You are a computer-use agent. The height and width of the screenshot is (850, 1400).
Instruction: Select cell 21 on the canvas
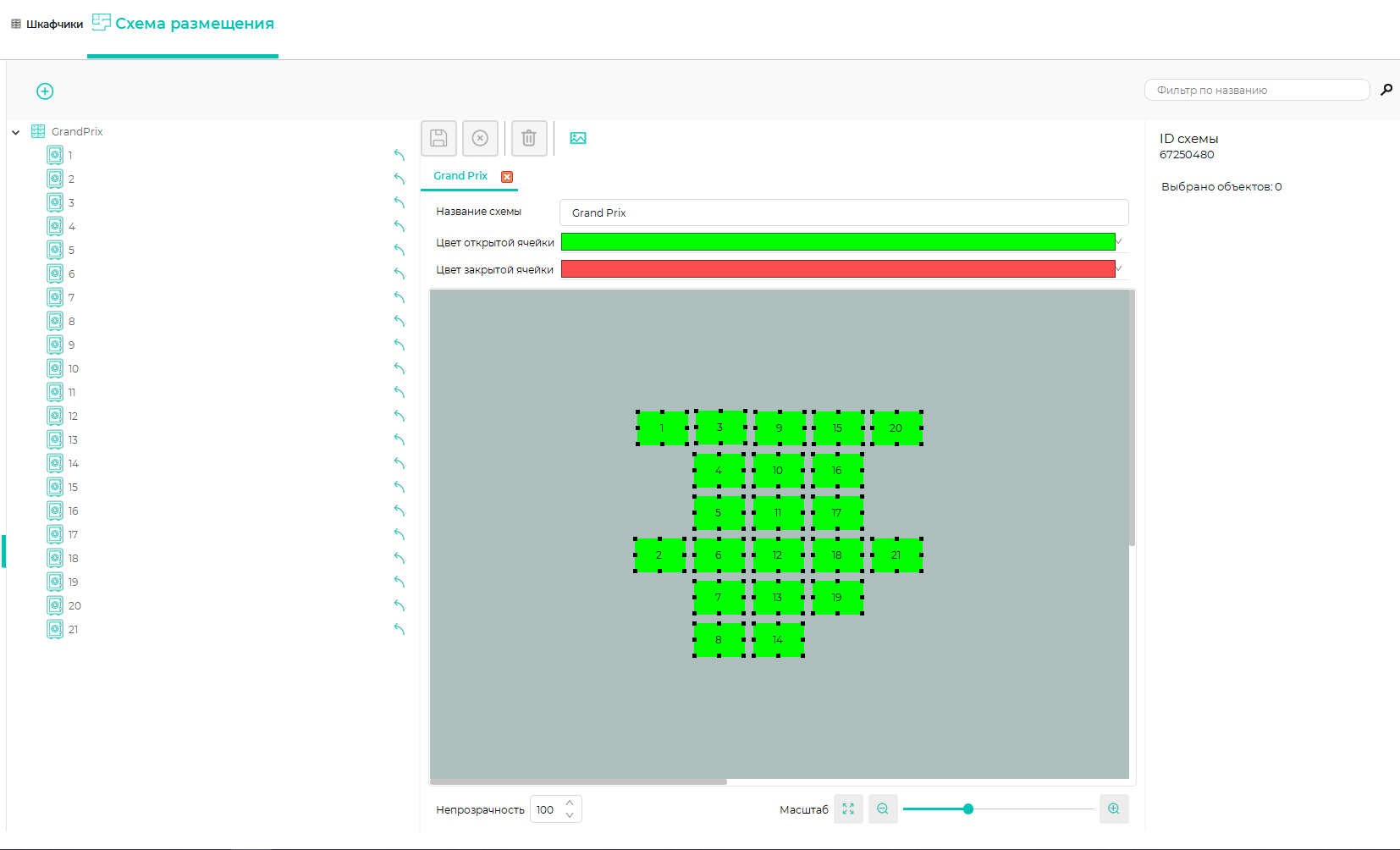pos(896,555)
